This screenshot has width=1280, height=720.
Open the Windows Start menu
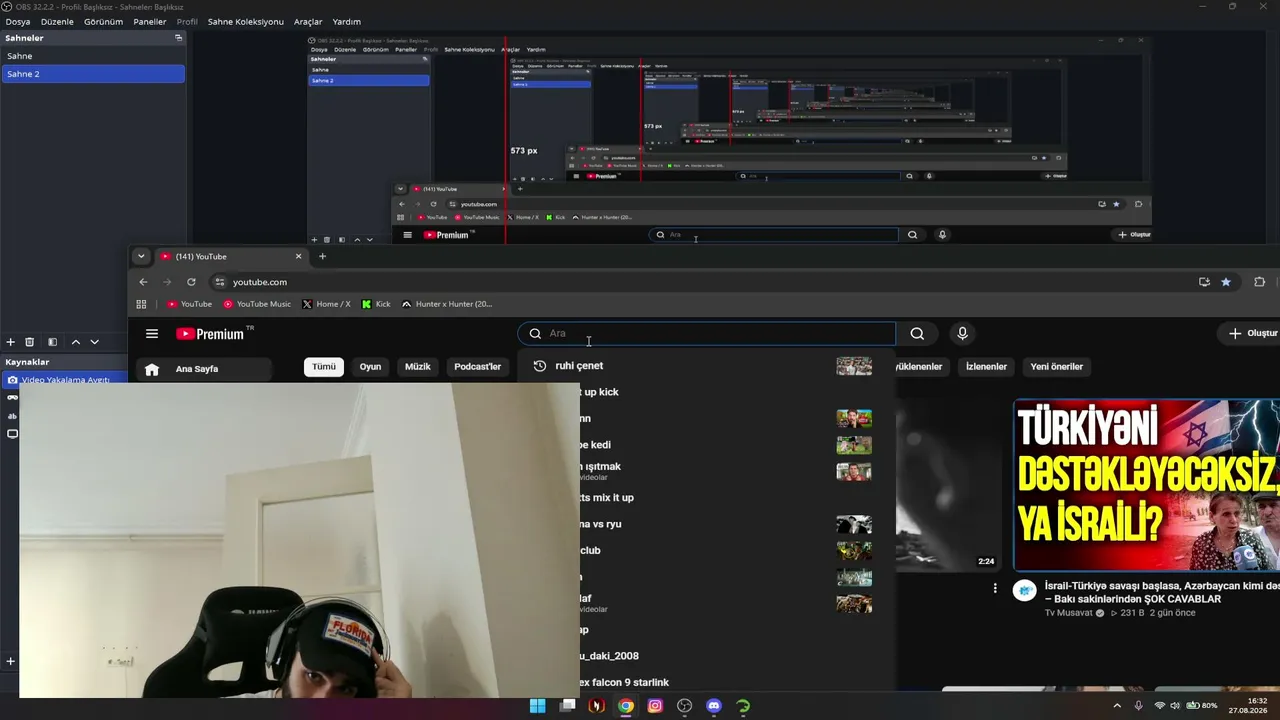click(537, 706)
